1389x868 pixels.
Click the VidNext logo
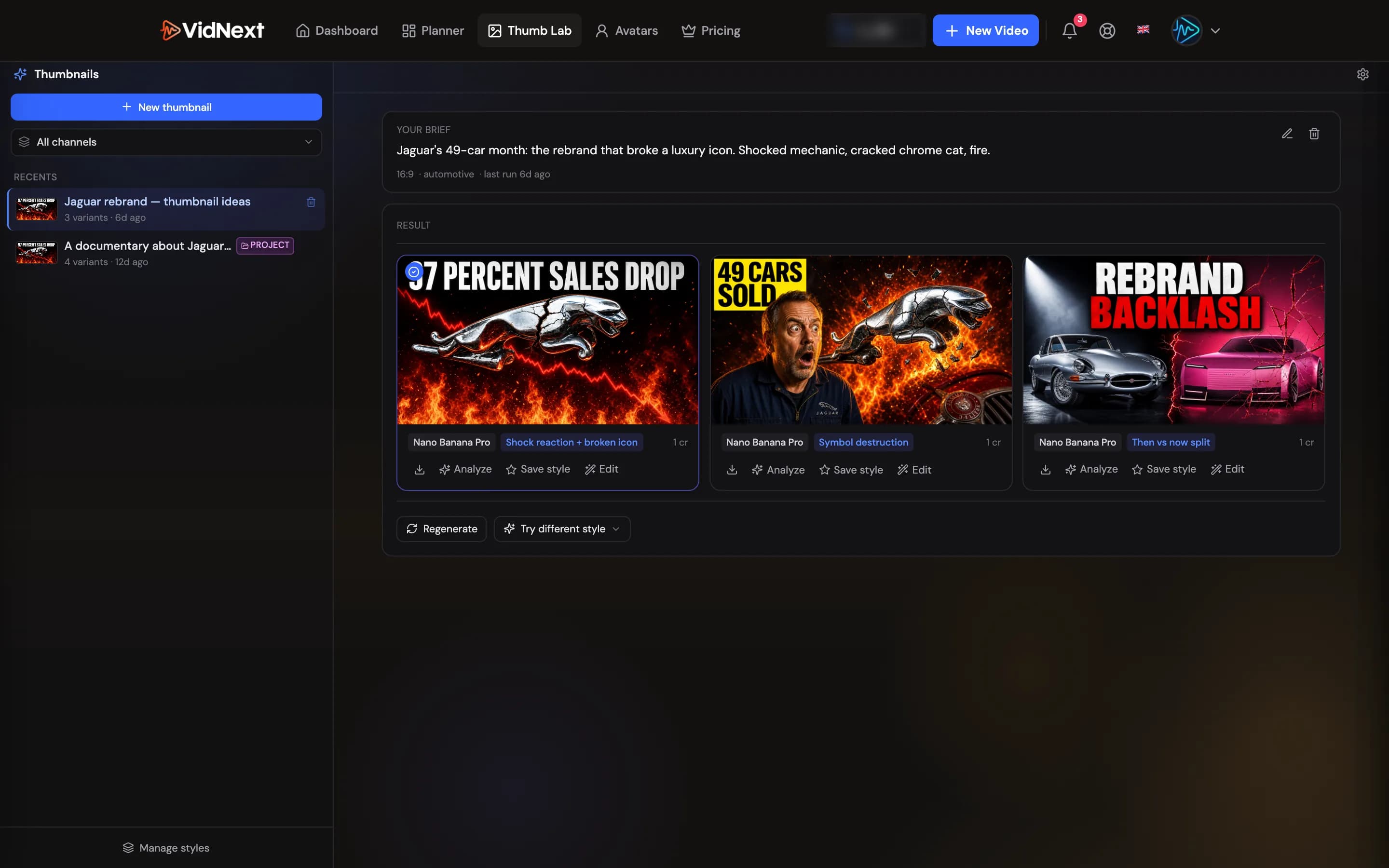pyautogui.click(x=212, y=30)
